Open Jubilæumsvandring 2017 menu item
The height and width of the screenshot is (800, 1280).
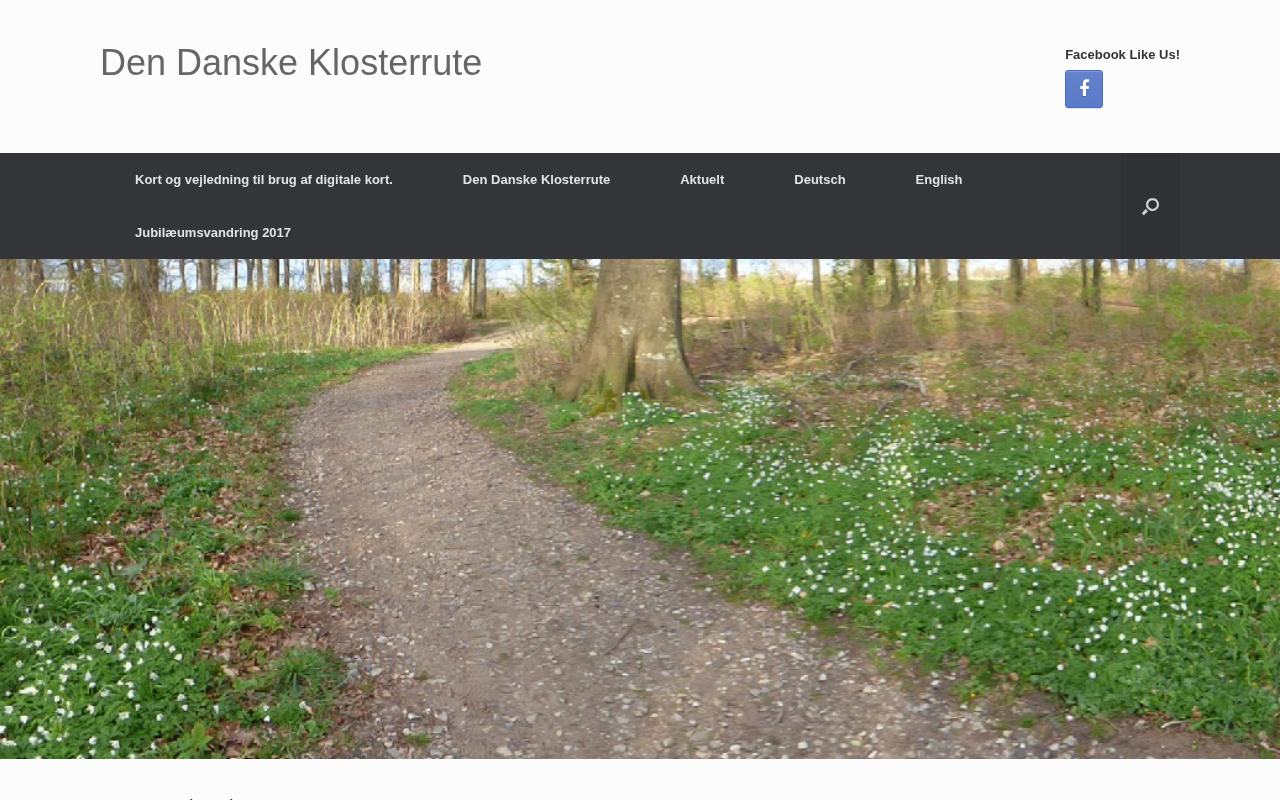click(x=213, y=233)
